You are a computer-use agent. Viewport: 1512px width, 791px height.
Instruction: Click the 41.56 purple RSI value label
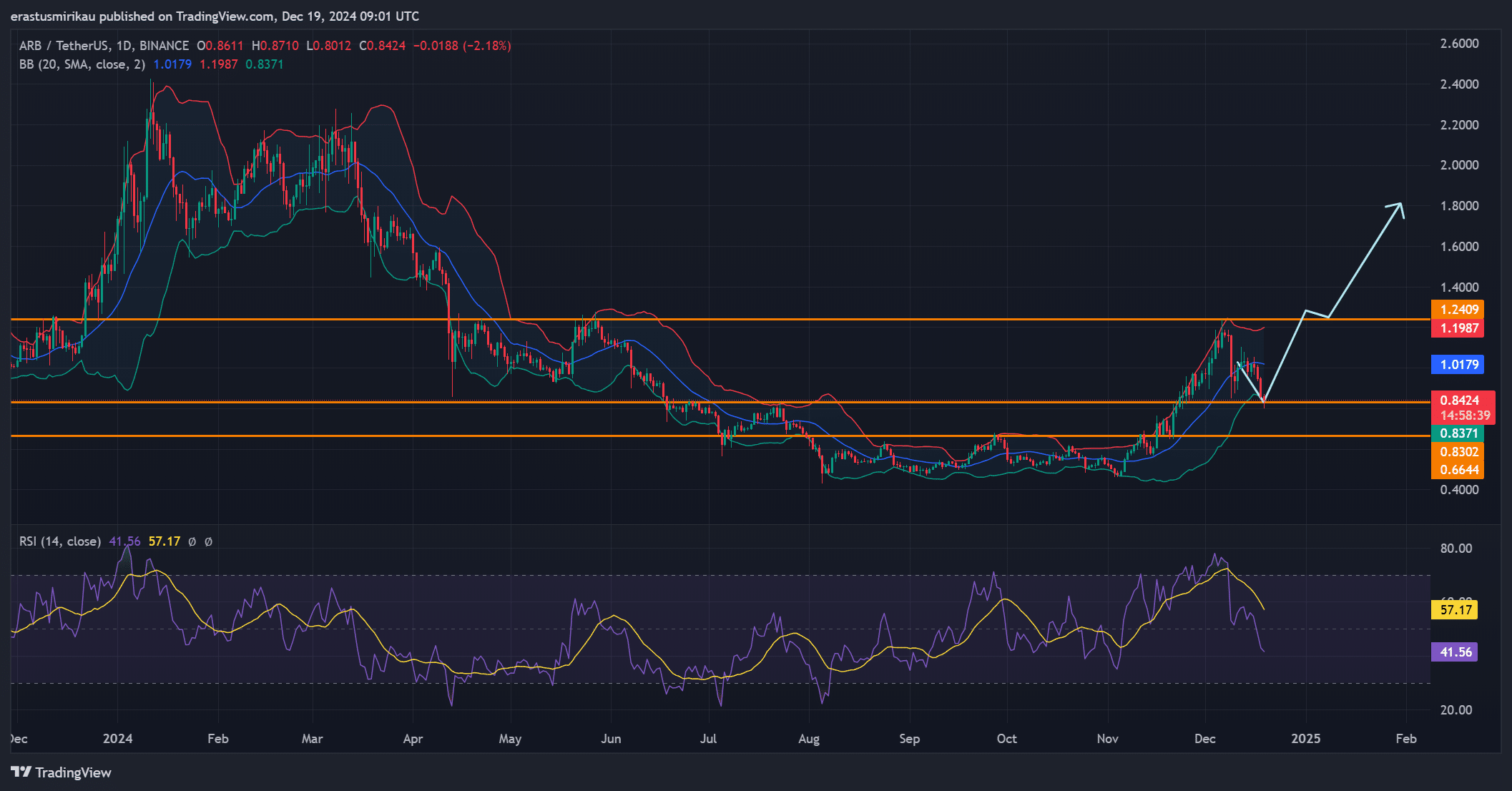pyautogui.click(x=1455, y=652)
